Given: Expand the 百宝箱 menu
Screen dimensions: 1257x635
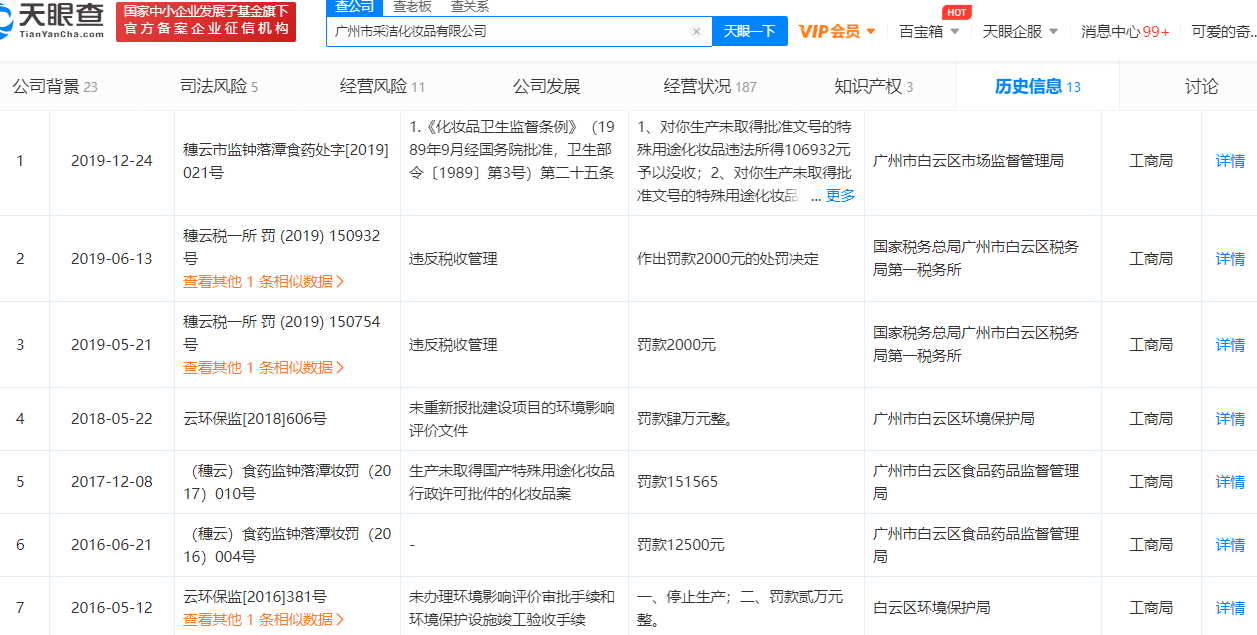Looking at the screenshot, I should coord(929,31).
